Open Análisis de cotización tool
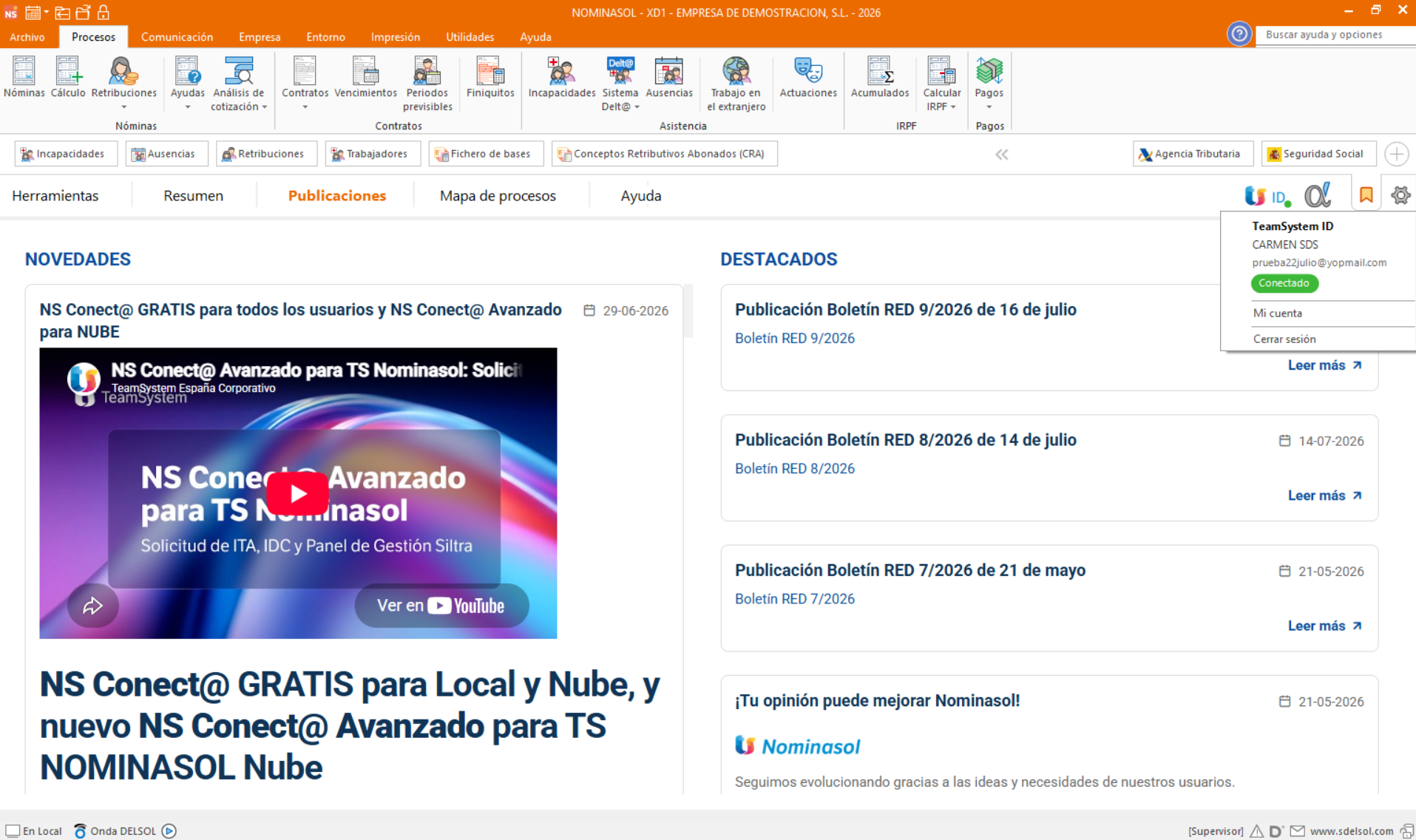This screenshot has width=1416, height=840. click(x=238, y=84)
